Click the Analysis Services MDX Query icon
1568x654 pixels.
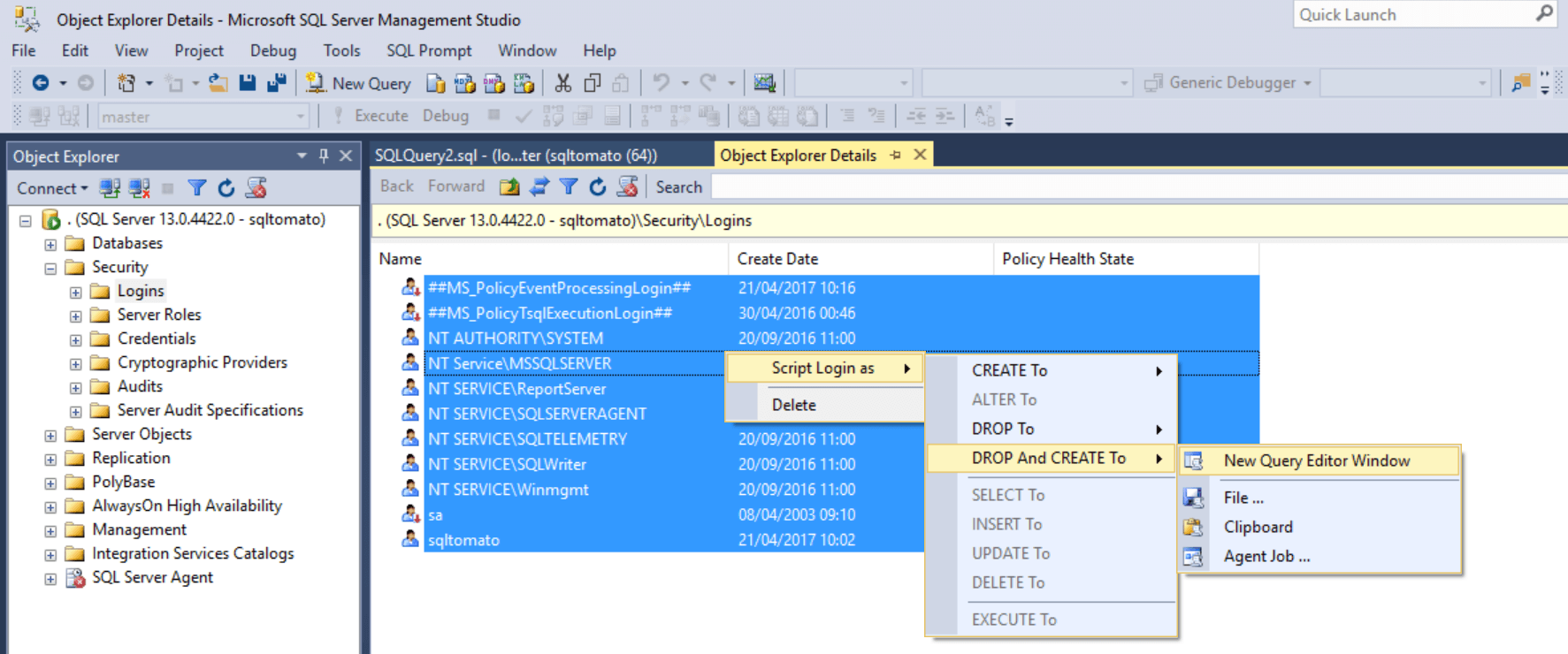tap(464, 83)
